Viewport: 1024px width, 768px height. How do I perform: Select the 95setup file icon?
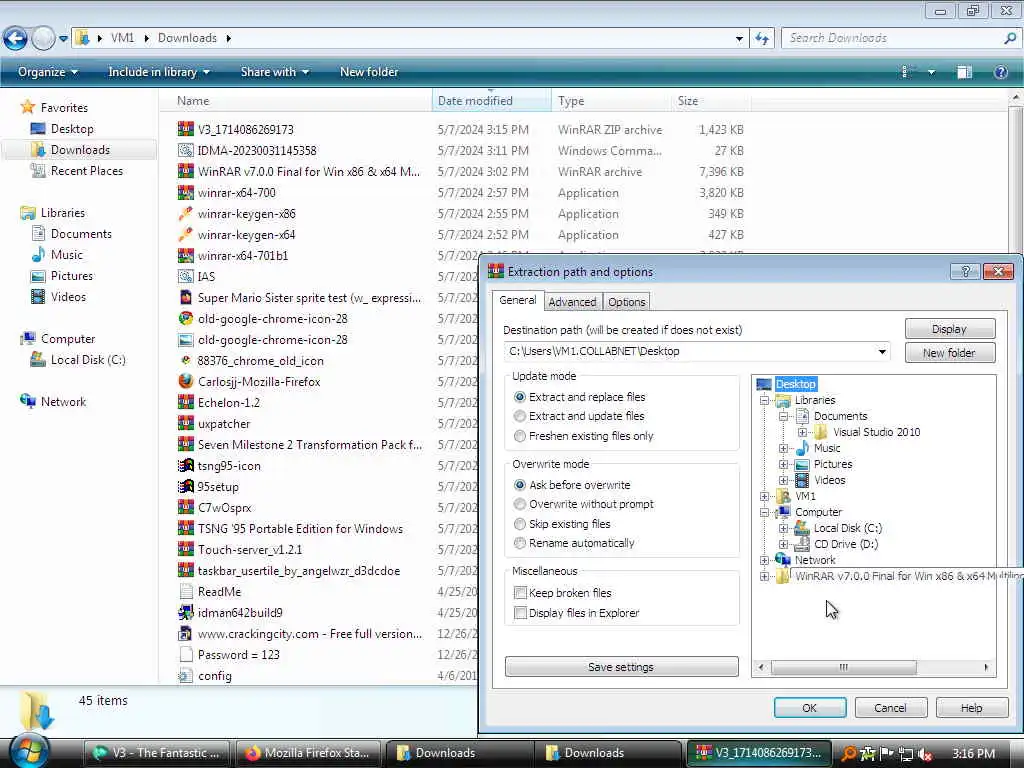point(186,487)
